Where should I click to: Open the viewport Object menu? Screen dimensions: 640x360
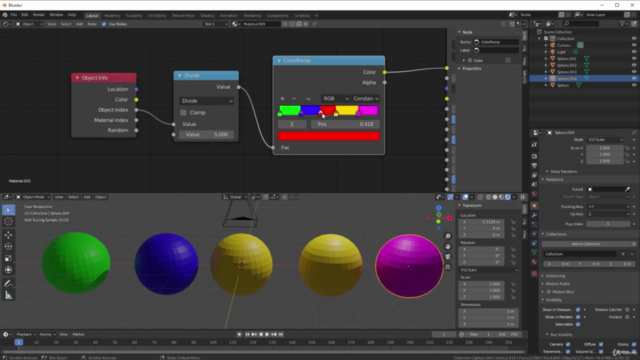[x=100, y=197]
